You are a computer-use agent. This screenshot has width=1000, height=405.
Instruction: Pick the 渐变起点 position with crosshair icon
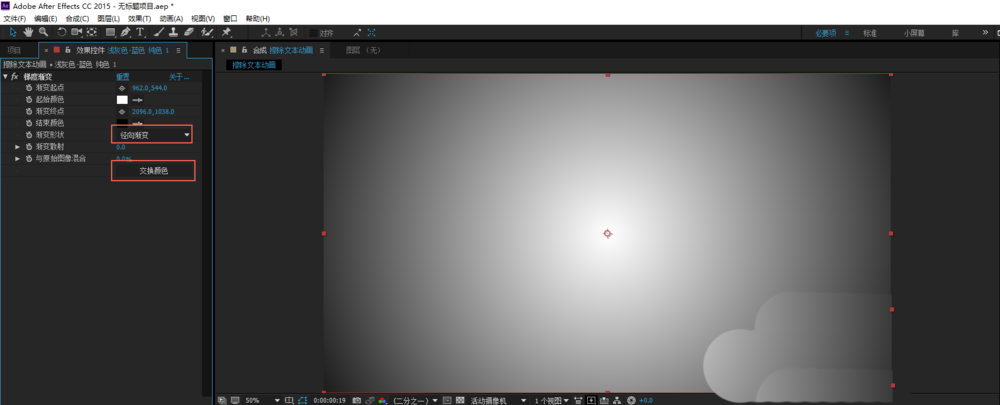click(x=122, y=88)
